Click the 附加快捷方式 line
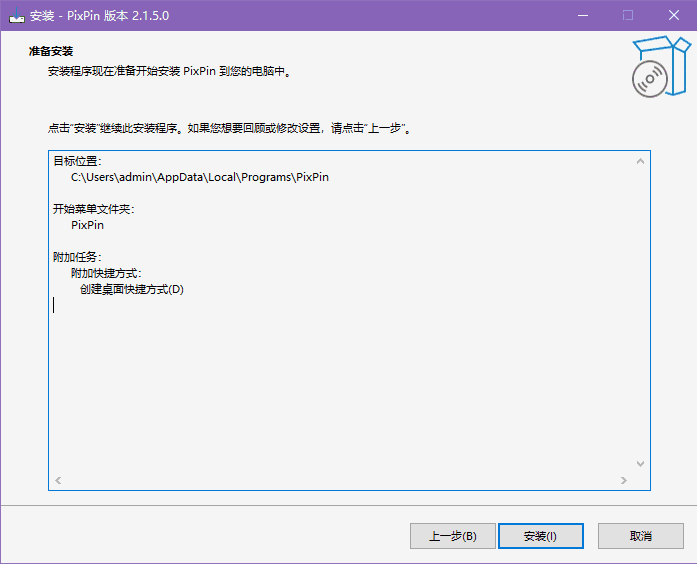Image resolution: width=697 pixels, height=564 pixels. click(x=106, y=273)
